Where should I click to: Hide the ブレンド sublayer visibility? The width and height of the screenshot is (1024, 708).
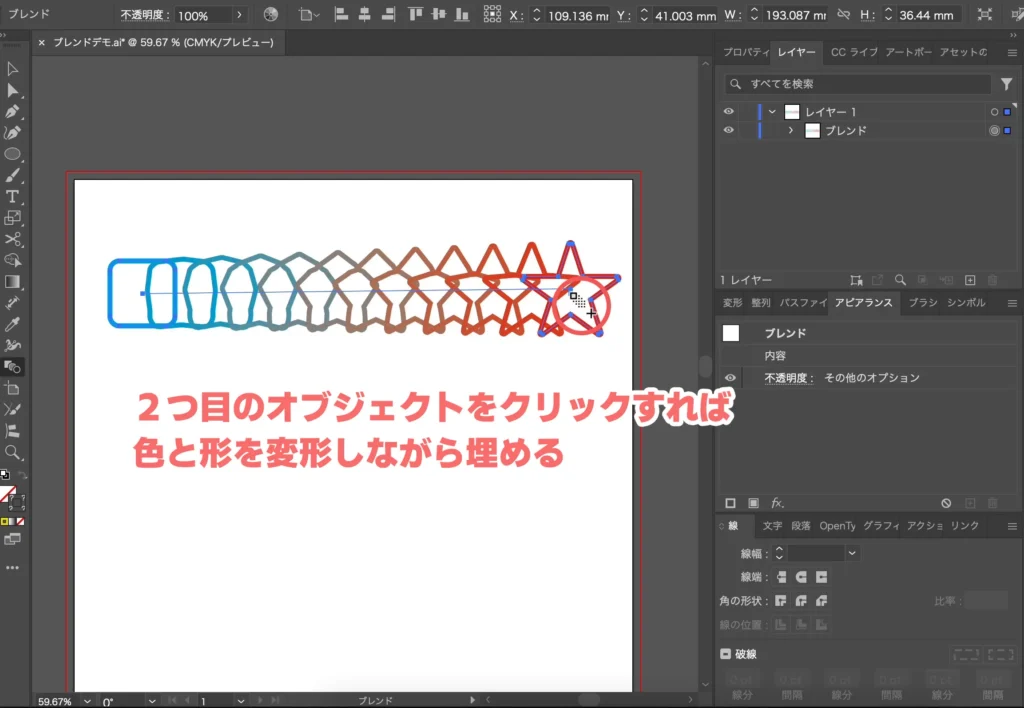point(729,130)
